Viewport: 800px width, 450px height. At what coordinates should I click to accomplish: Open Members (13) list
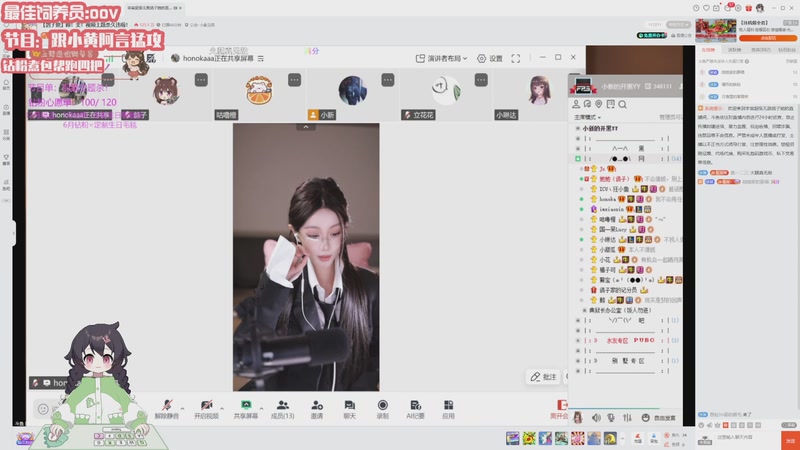[282, 409]
